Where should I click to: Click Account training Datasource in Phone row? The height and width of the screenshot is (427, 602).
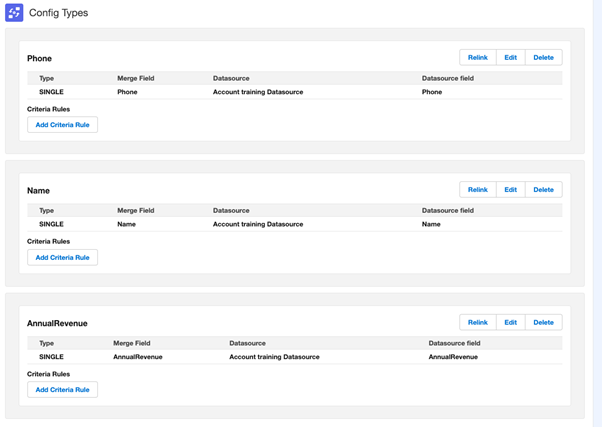(x=258, y=92)
